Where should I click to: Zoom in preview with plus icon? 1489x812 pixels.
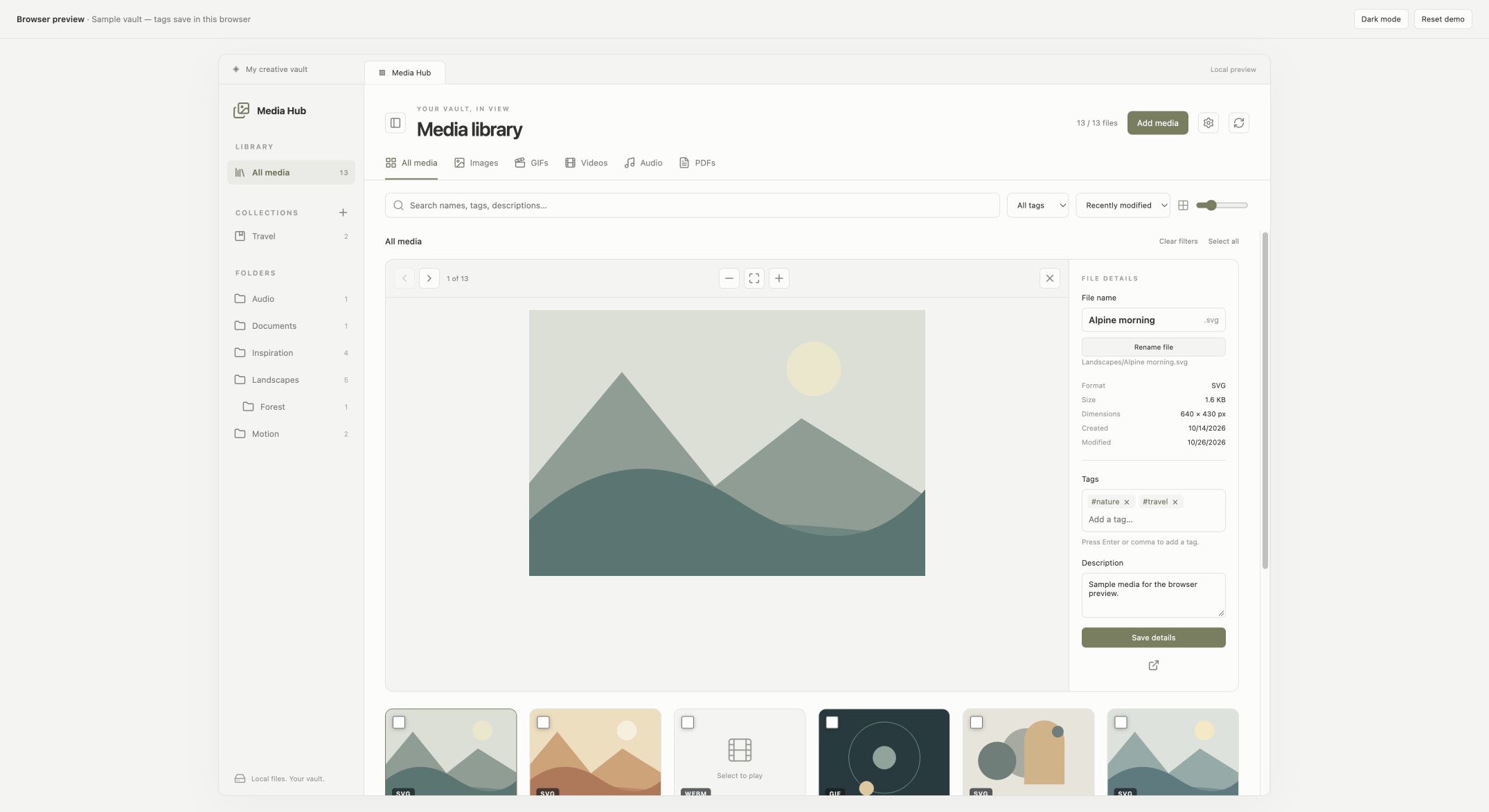(779, 278)
